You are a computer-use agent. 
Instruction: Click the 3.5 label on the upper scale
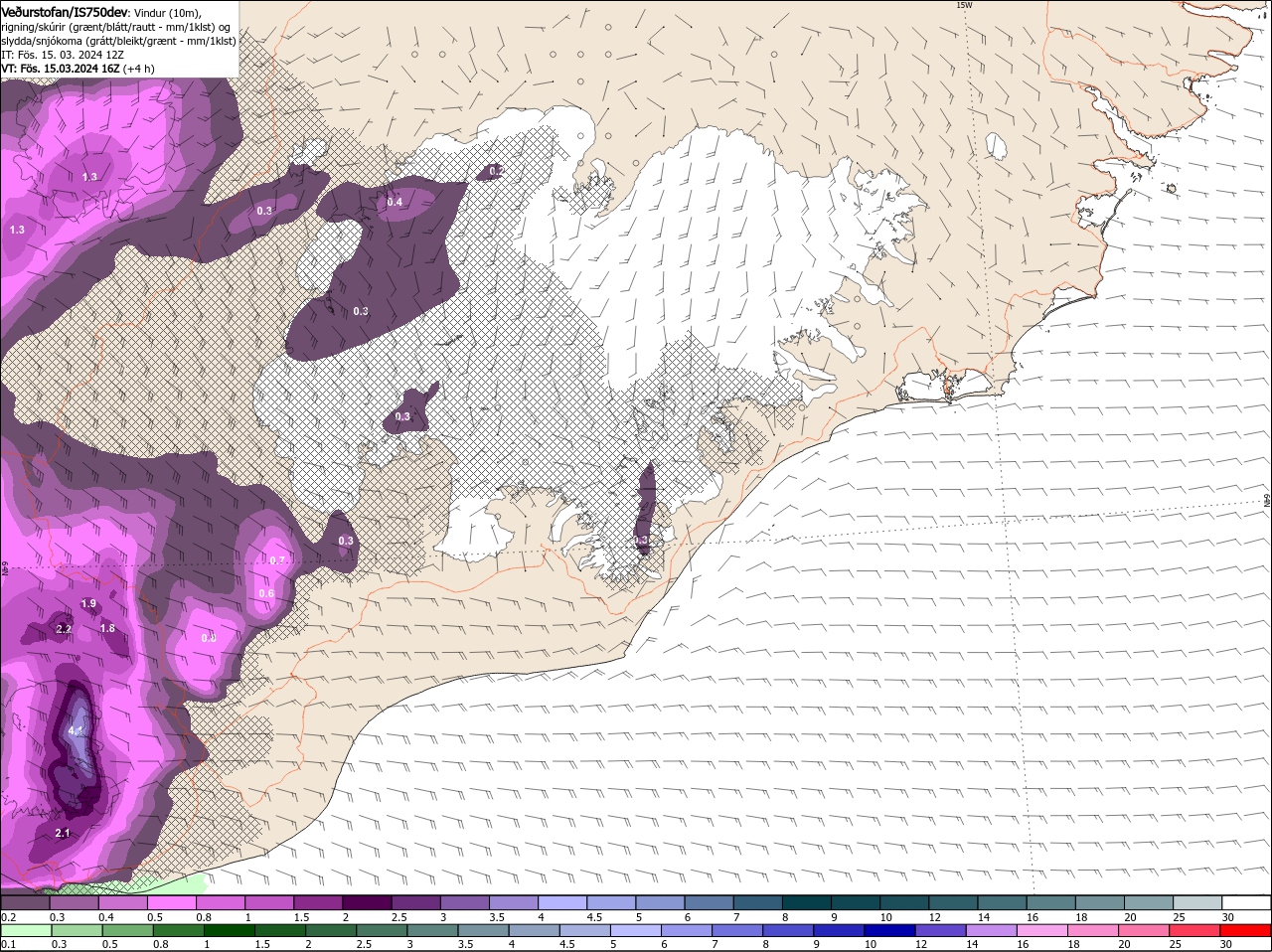[497, 917]
